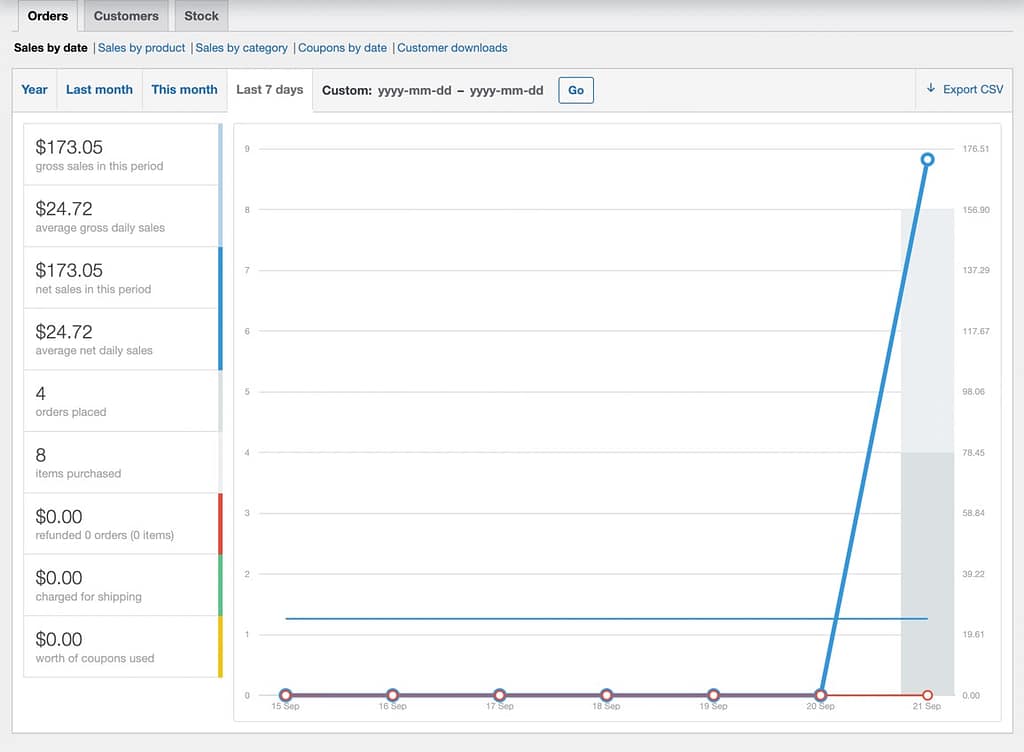This screenshot has height=752, width=1024.
Task: Click the 21 Sep net sales peak point
Action: [927, 159]
